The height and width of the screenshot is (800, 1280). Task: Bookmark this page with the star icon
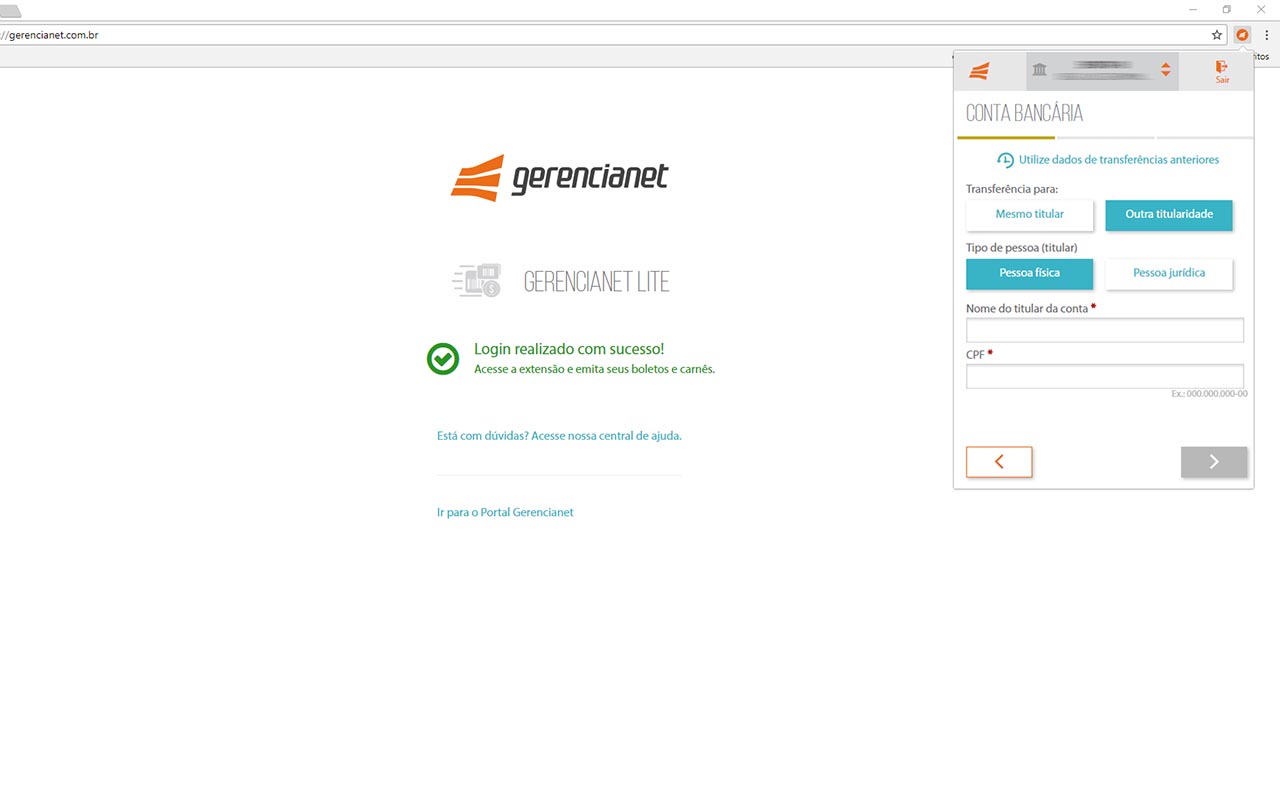pos(1217,35)
